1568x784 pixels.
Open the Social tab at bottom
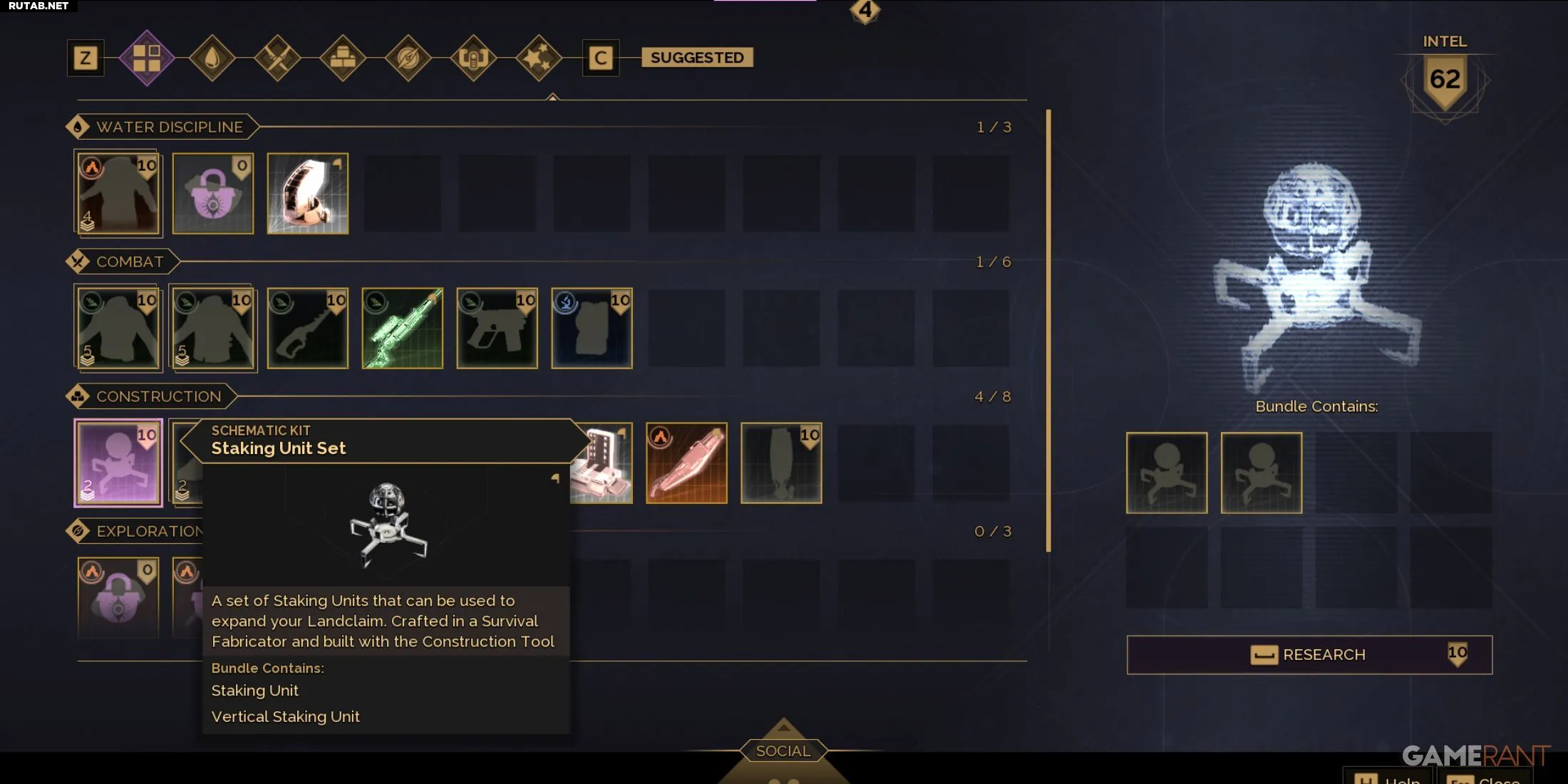coord(783,751)
